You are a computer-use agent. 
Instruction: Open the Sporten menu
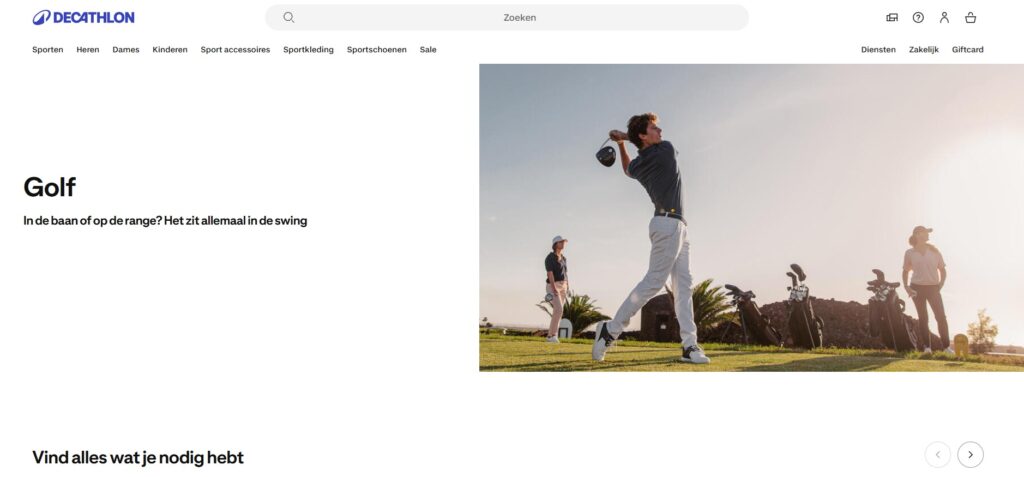47,50
